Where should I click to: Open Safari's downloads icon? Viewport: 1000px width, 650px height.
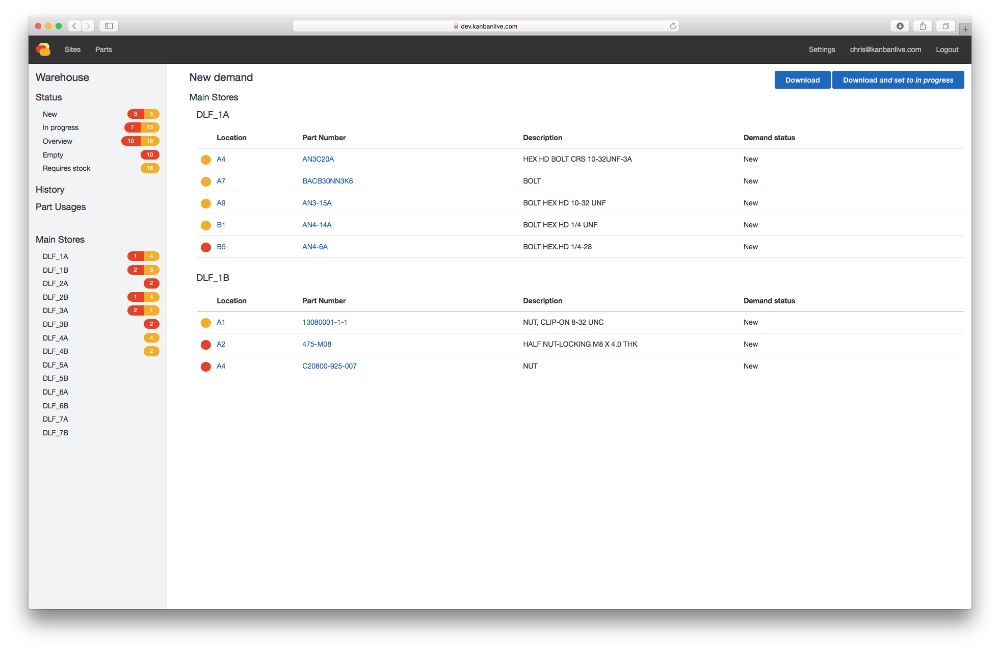pyautogui.click(x=900, y=26)
